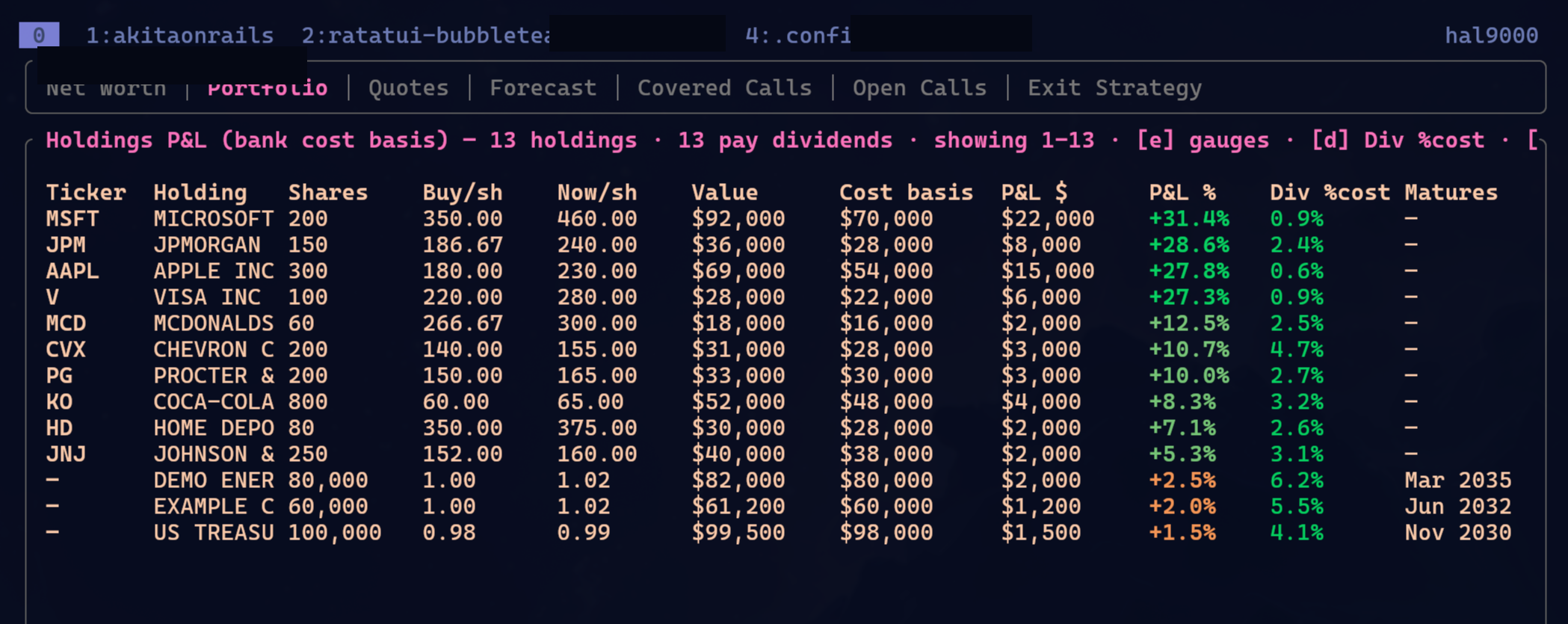Click the tmux session indicator 0
Viewport: 1568px width, 624px height.
[x=39, y=35]
